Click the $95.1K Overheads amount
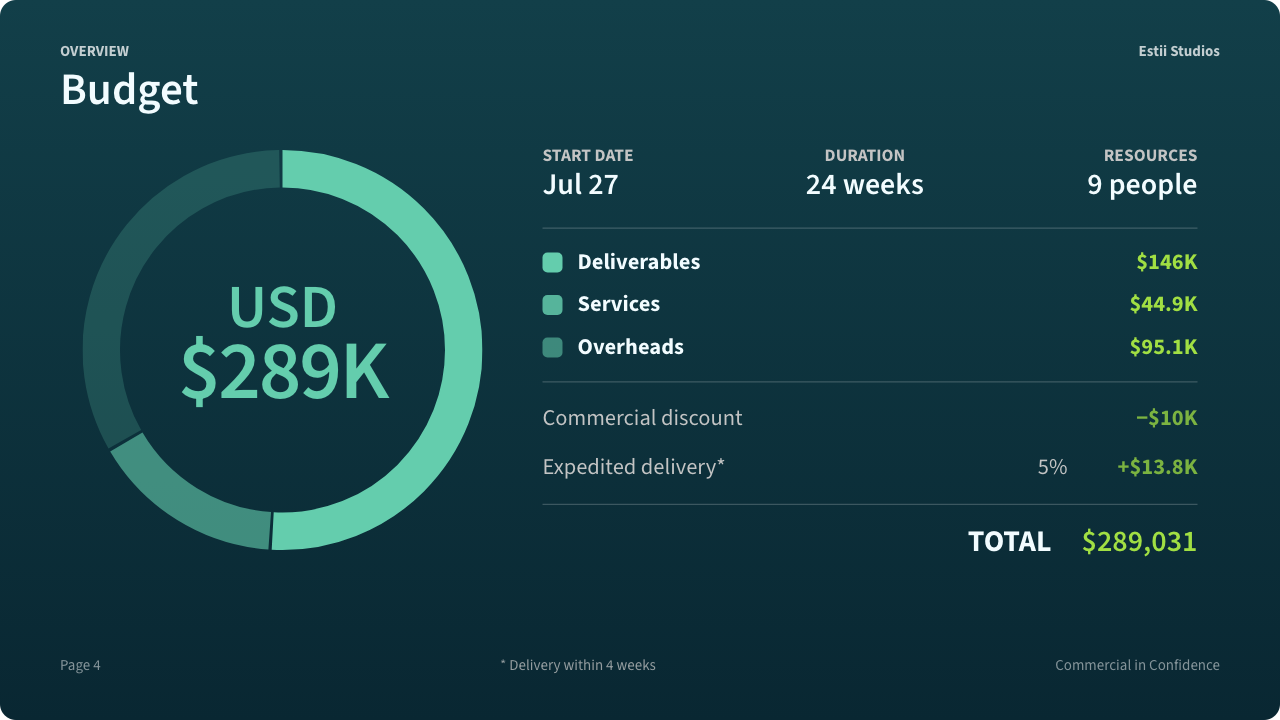Screen dimensions: 1280x720 click(x=1163, y=347)
